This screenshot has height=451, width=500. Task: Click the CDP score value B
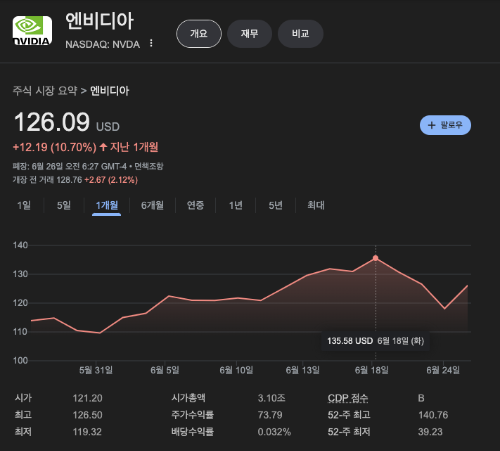pos(421,398)
